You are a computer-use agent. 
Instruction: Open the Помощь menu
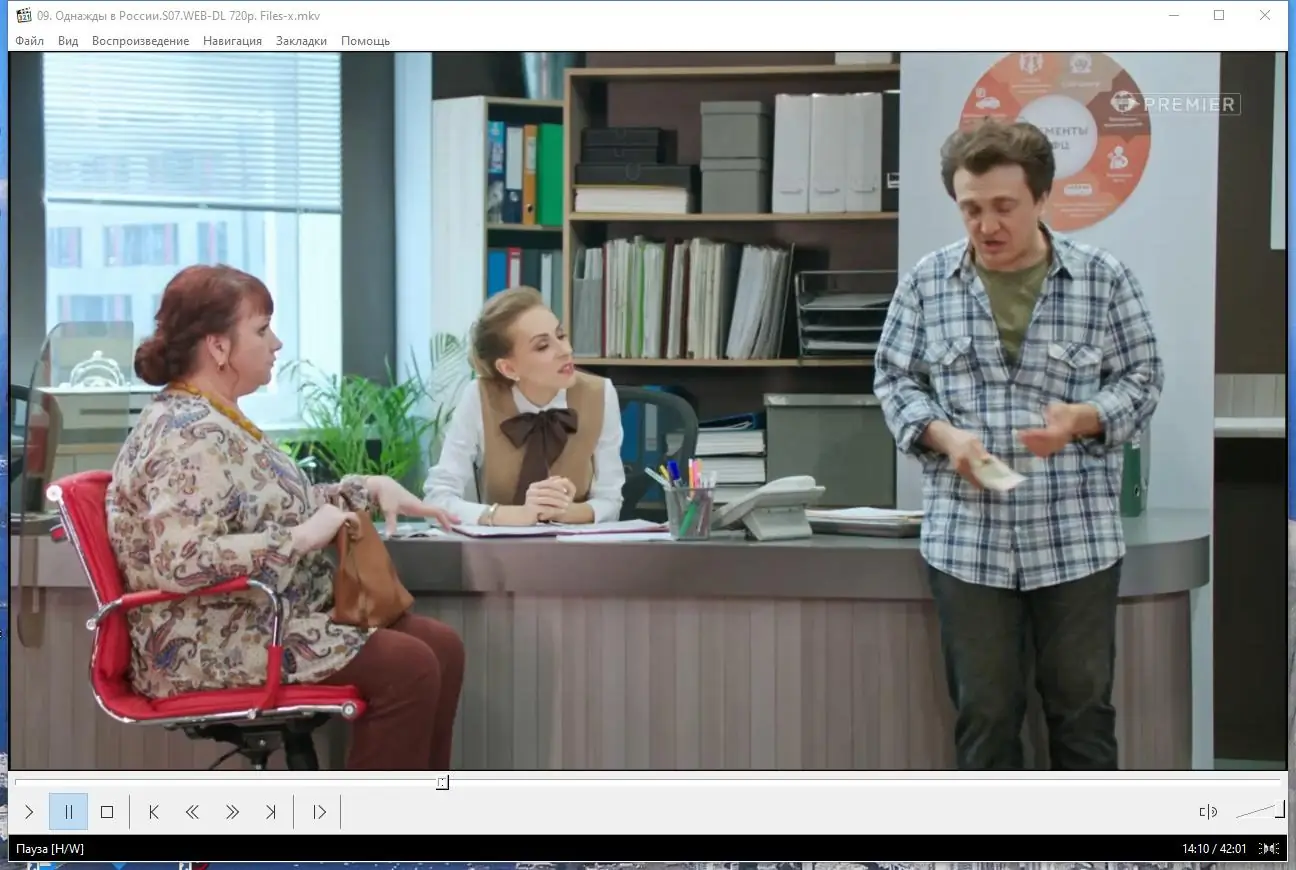point(365,41)
